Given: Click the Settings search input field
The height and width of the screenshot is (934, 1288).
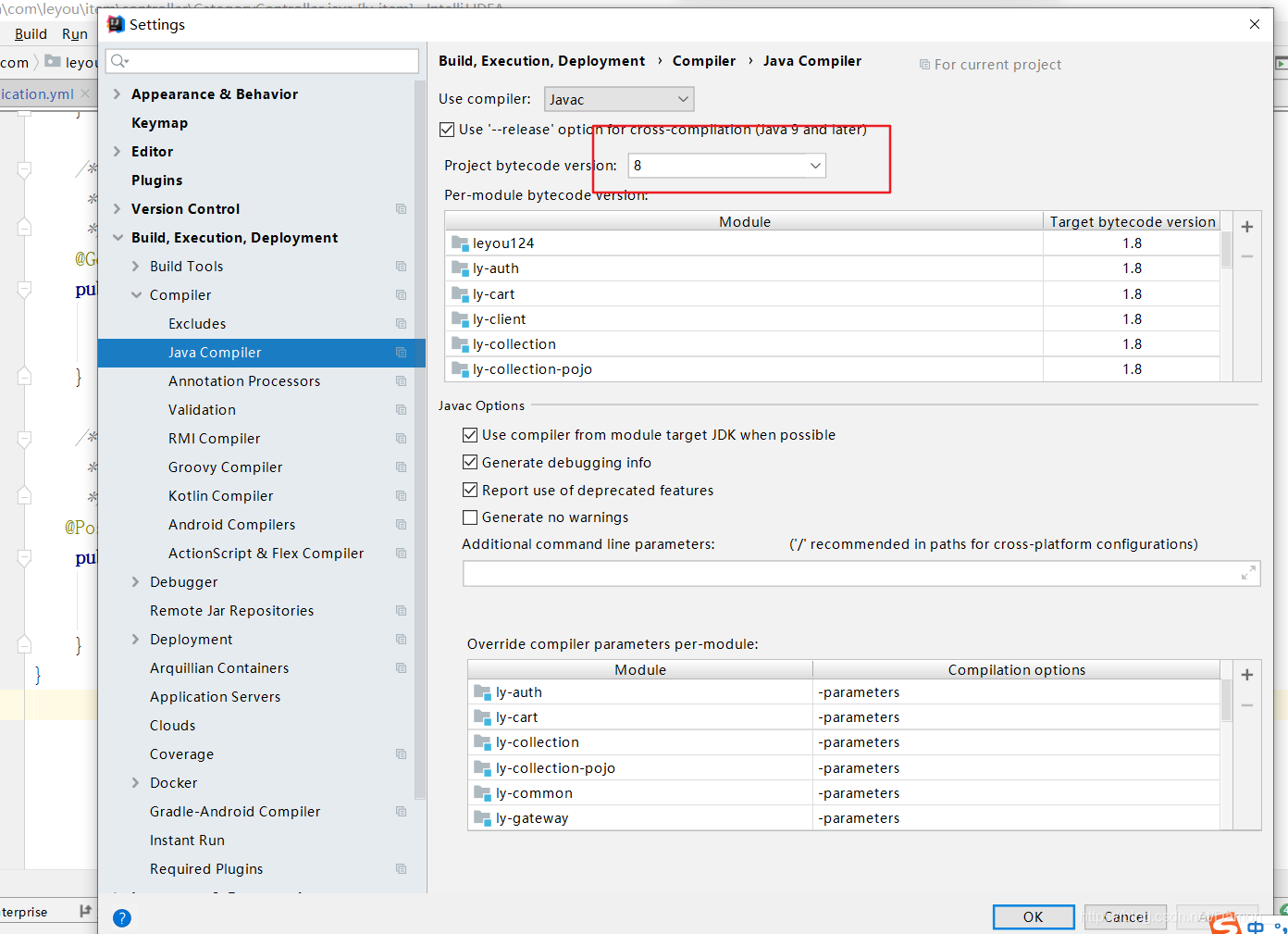Looking at the screenshot, I should pos(263,62).
